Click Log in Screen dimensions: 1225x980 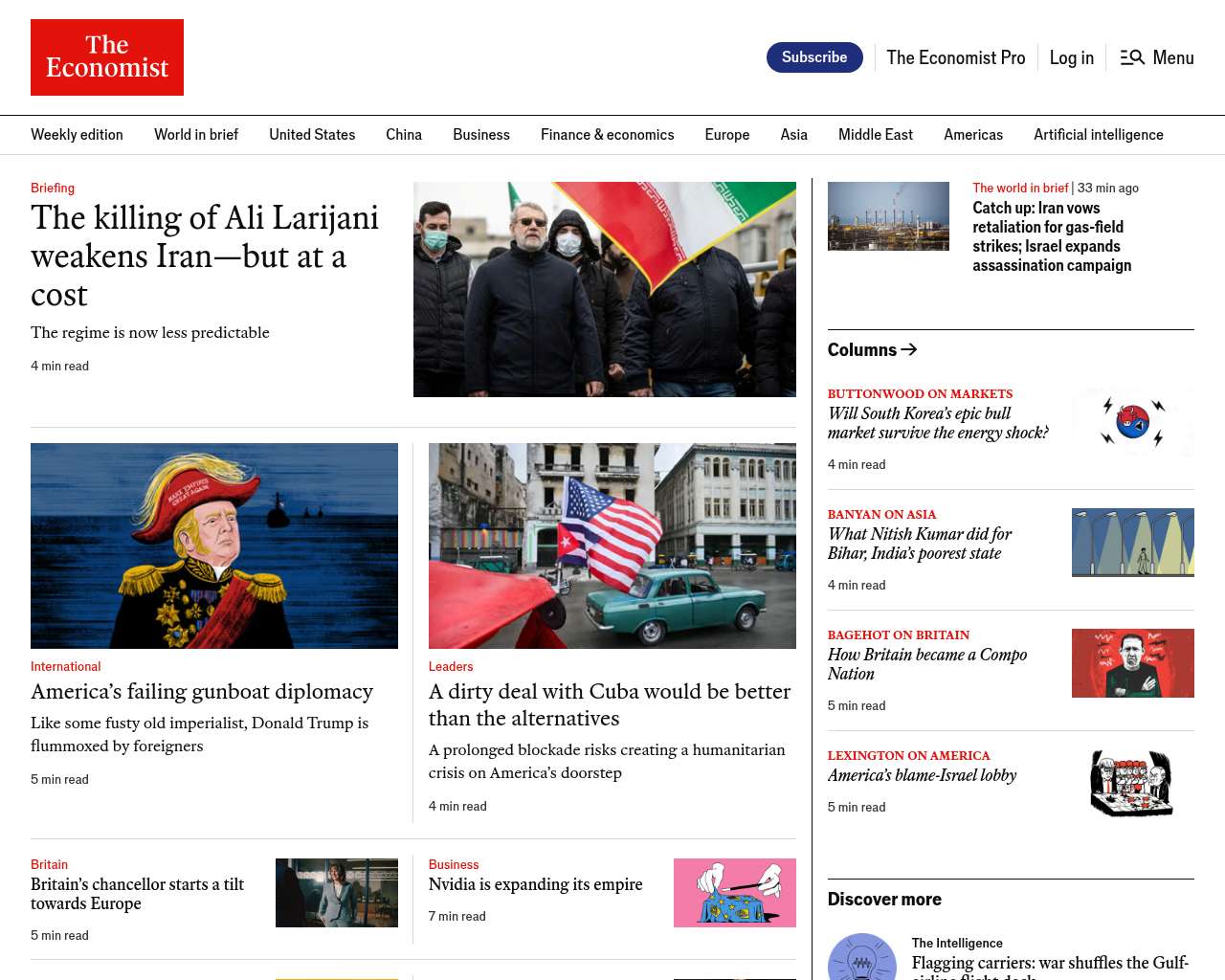click(x=1072, y=57)
